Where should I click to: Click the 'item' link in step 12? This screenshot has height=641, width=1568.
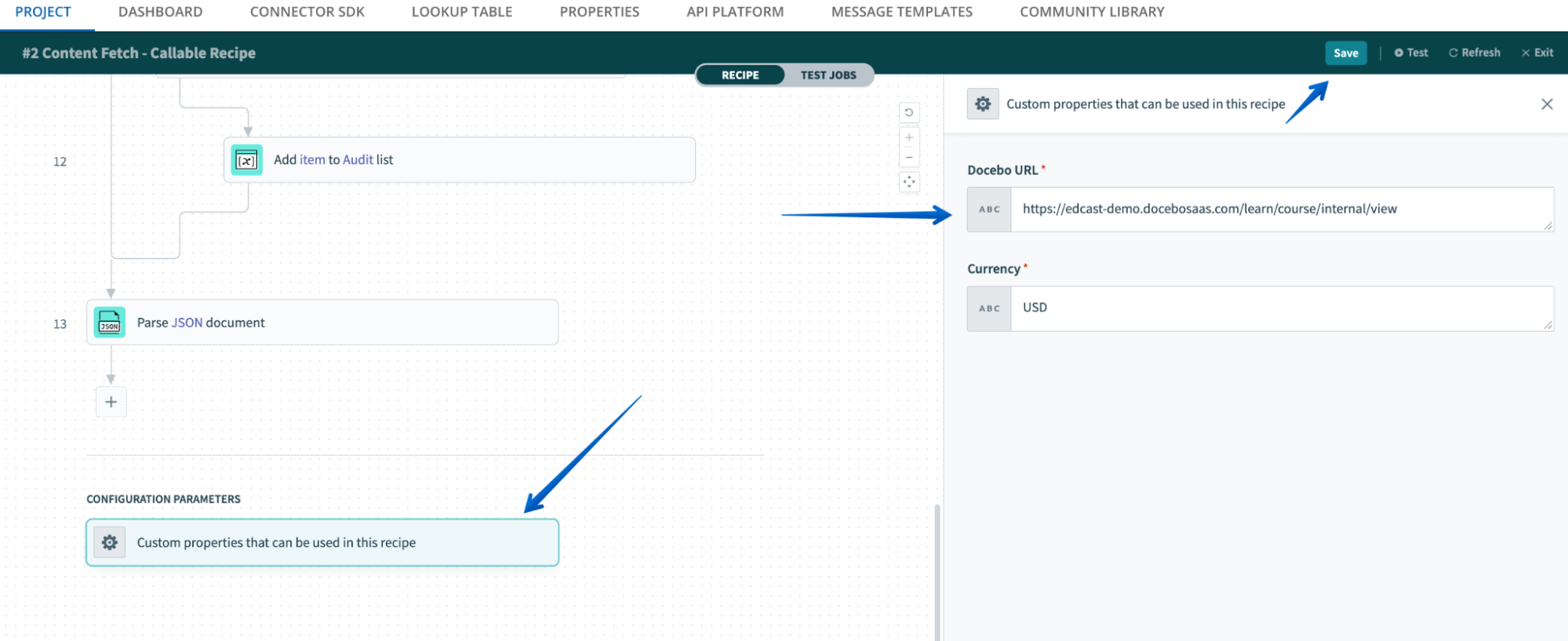coord(312,160)
